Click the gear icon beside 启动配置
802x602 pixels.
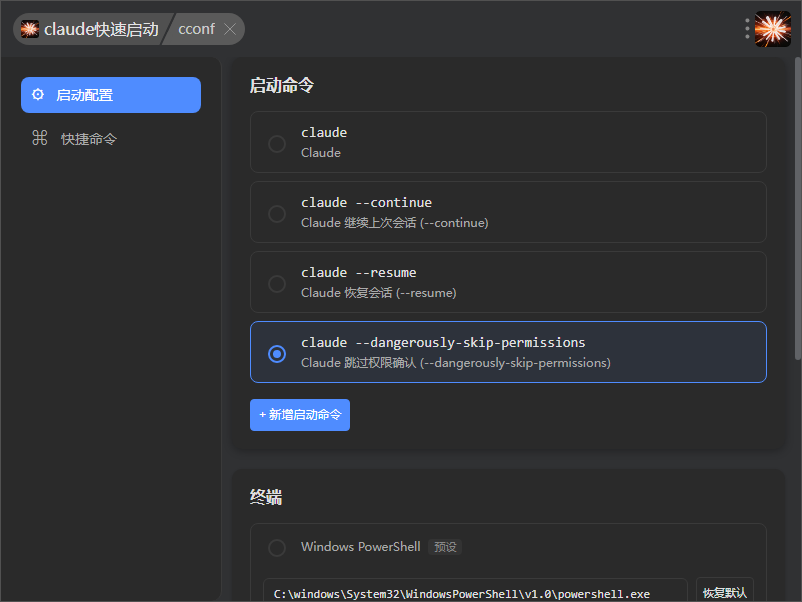tap(38, 95)
